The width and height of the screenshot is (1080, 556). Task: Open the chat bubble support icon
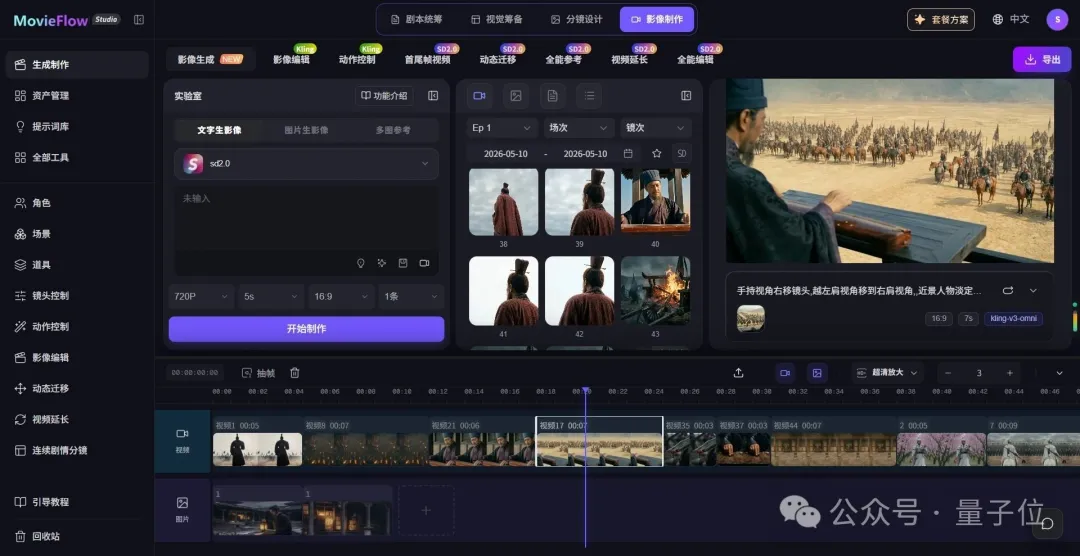(1048, 523)
